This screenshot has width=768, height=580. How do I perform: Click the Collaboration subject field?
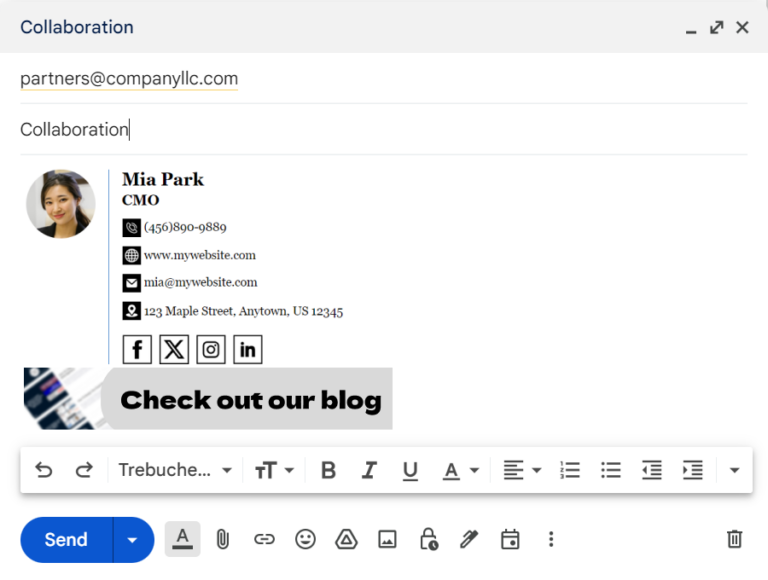380,129
